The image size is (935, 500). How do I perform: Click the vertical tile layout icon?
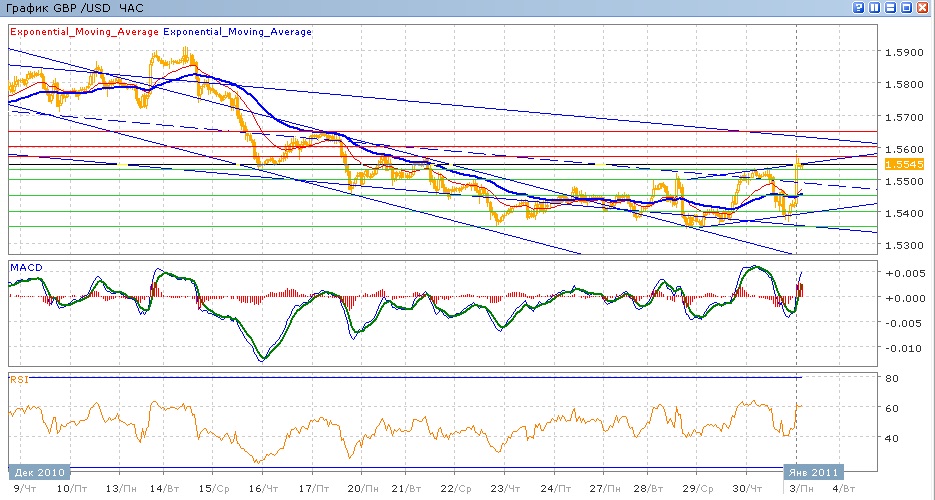pyautogui.click(x=875, y=8)
